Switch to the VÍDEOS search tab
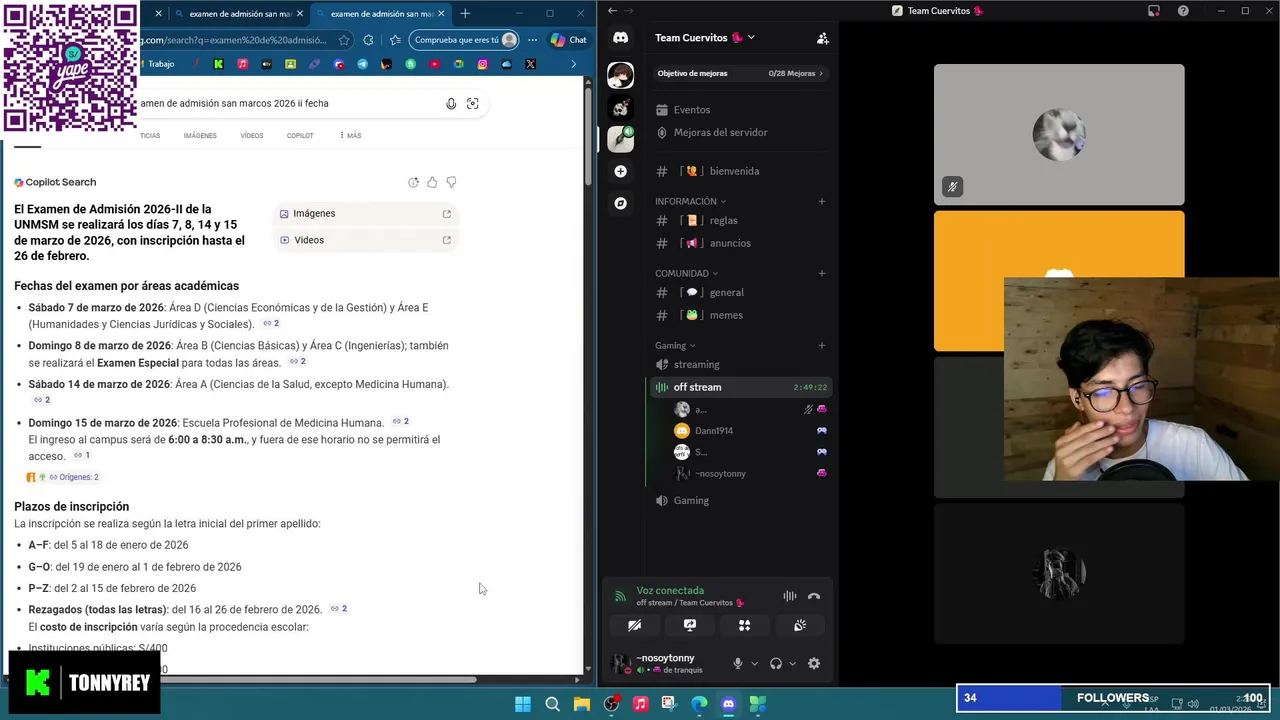This screenshot has height=720, width=1280. 252,135
